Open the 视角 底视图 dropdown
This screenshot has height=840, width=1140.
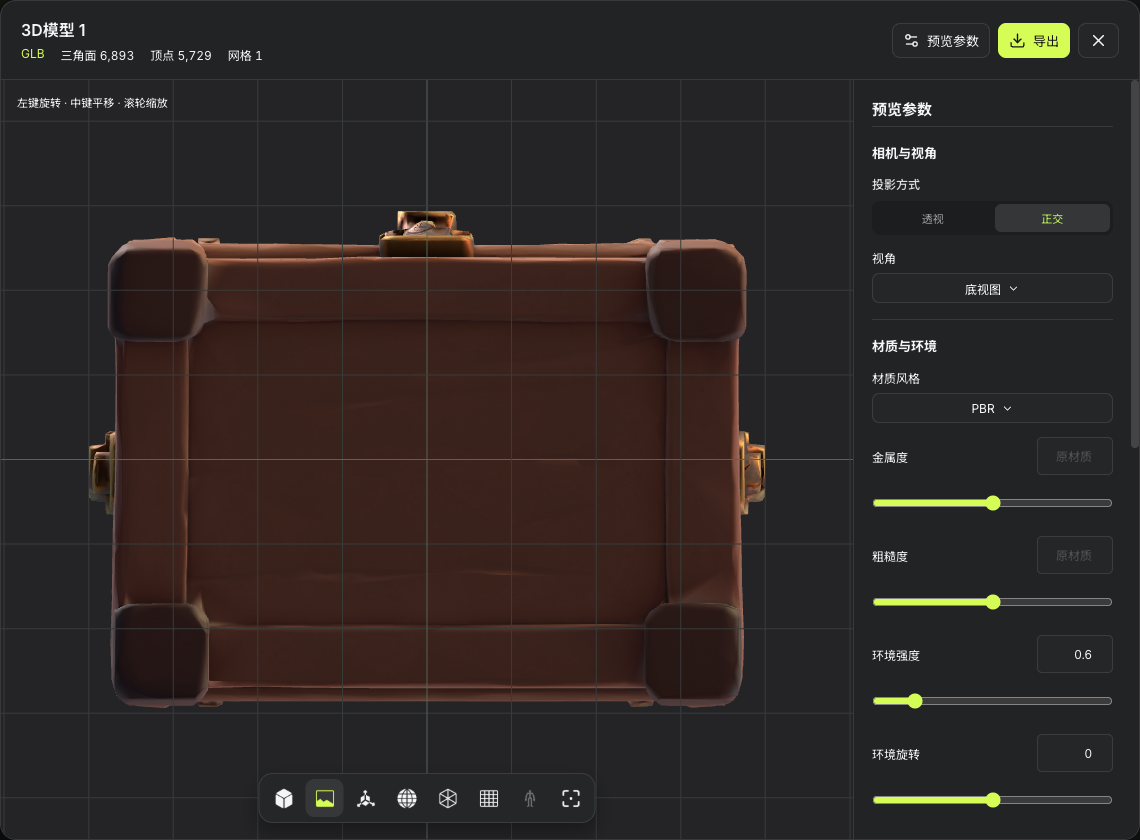tap(992, 289)
